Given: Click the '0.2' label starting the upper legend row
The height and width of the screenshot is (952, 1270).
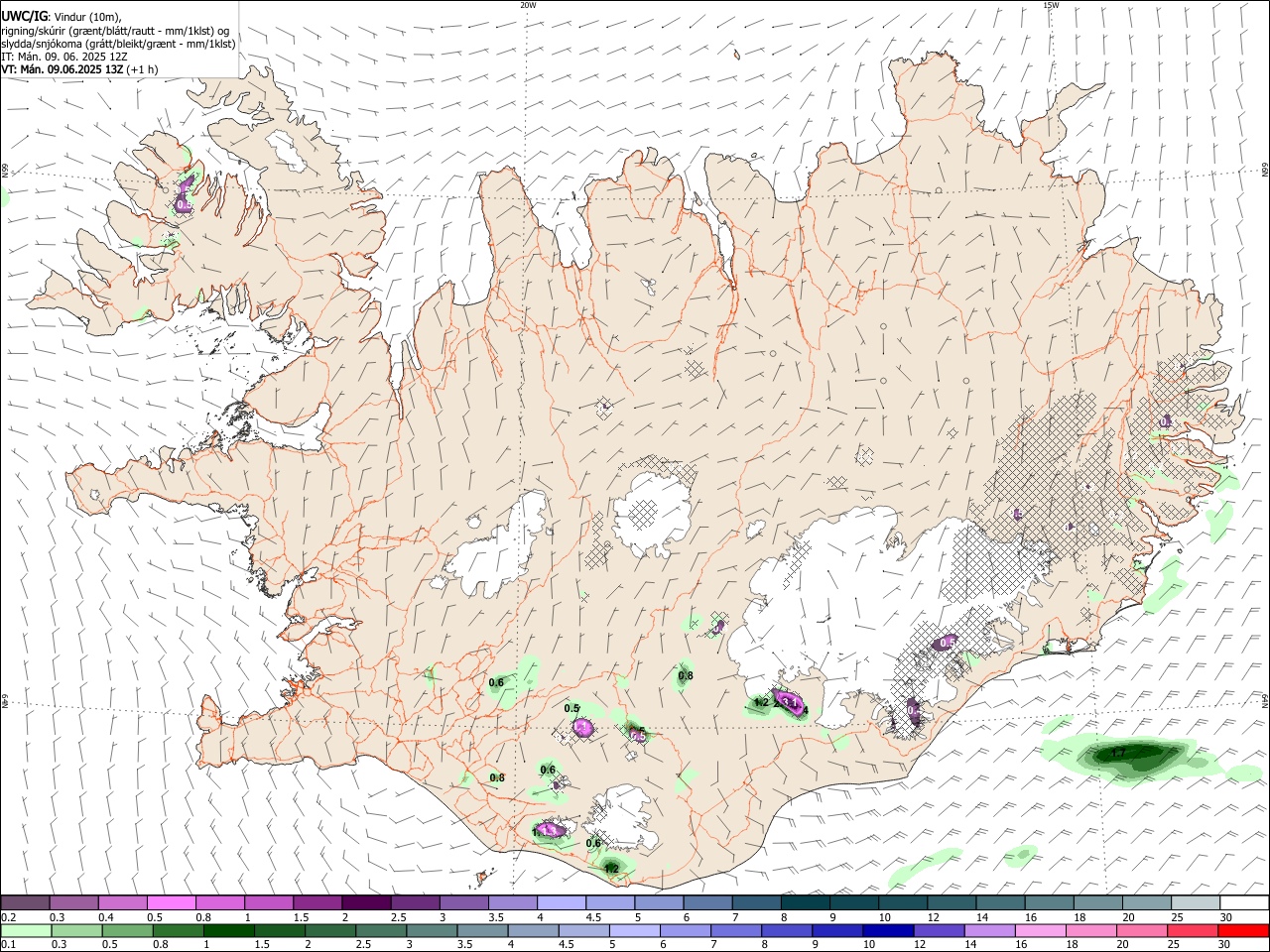Looking at the screenshot, I should coord(8,917).
